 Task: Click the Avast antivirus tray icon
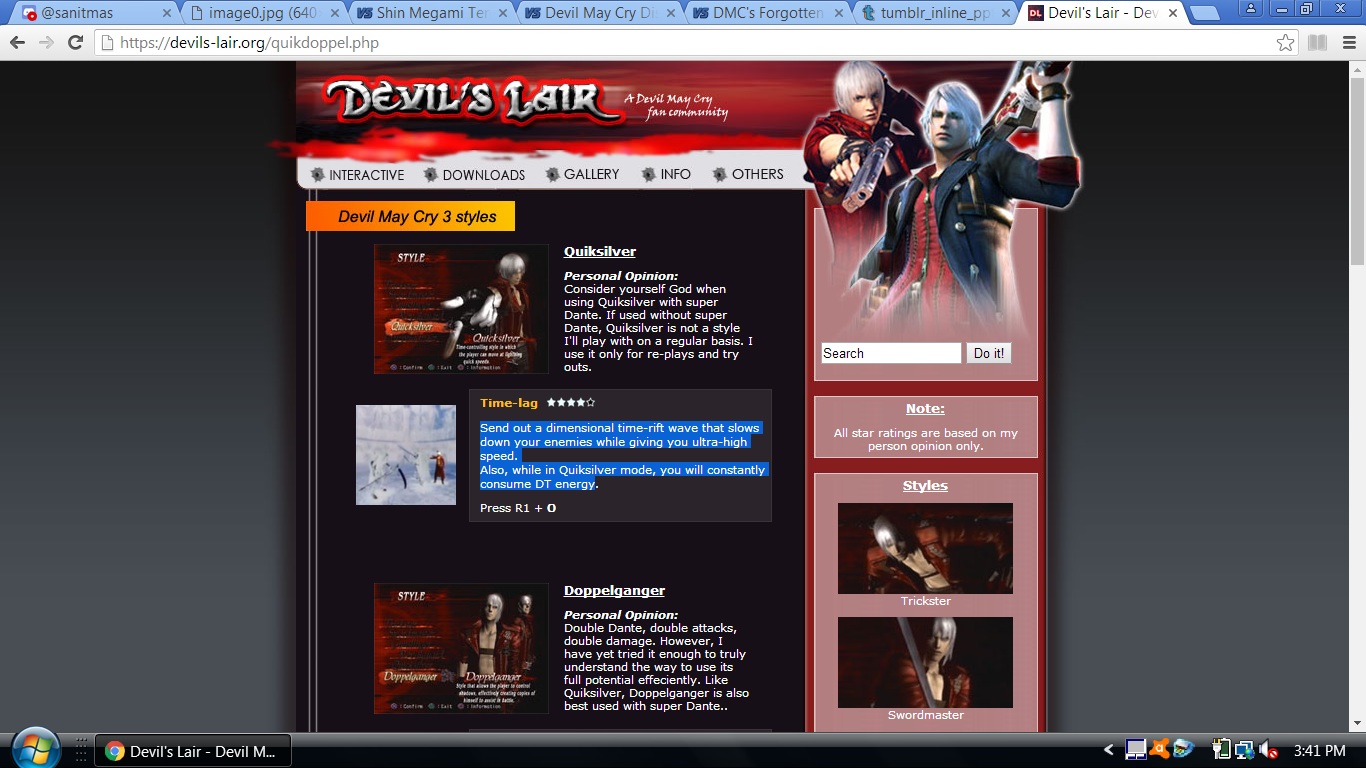pyautogui.click(x=1160, y=748)
